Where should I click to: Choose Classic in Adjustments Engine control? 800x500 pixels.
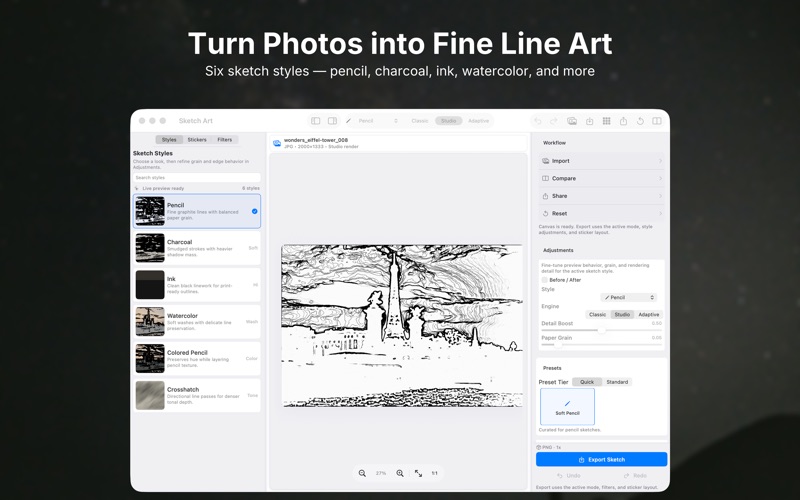point(597,315)
